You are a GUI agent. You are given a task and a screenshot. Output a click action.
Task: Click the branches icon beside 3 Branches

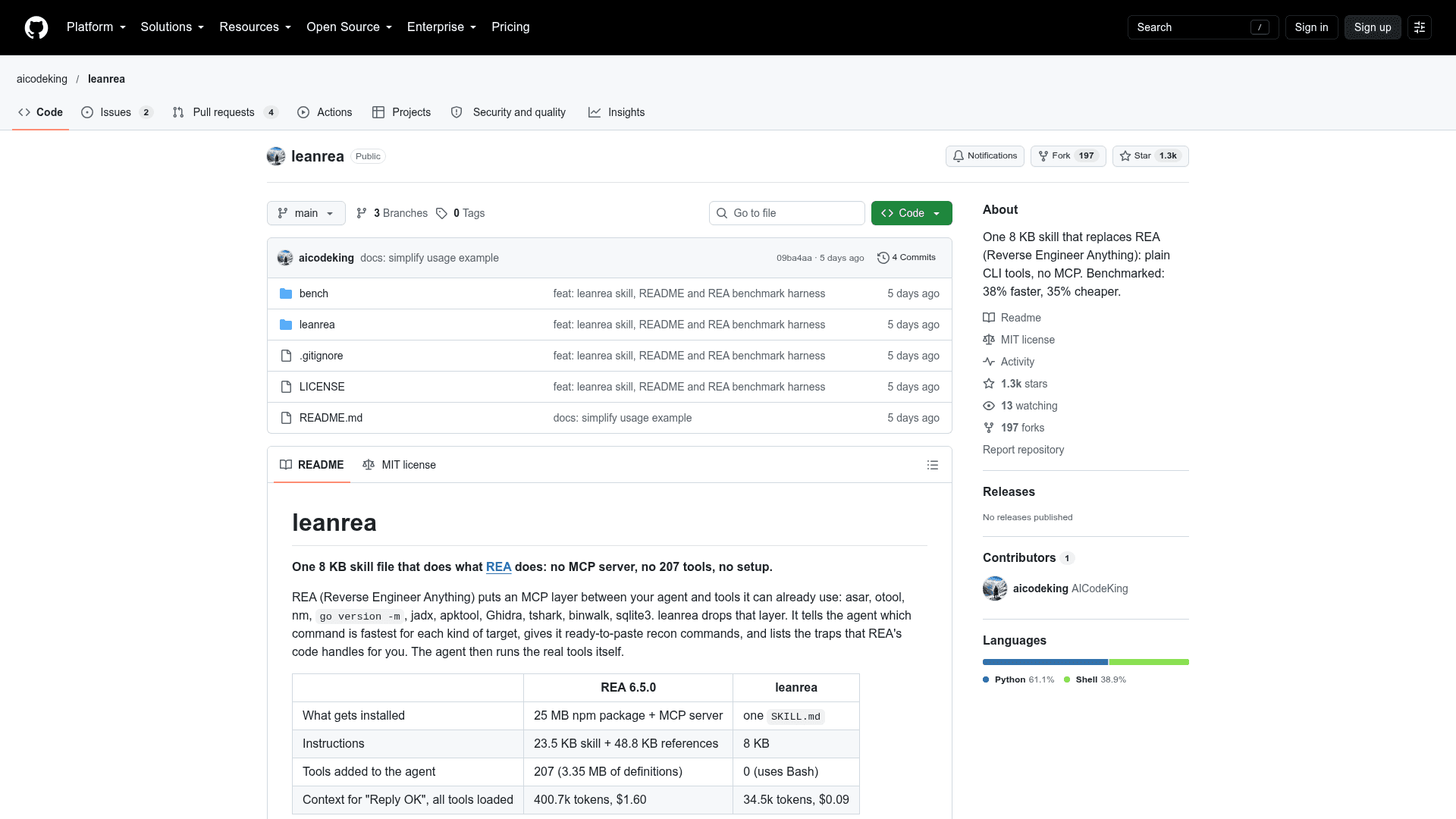click(x=362, y=213)
